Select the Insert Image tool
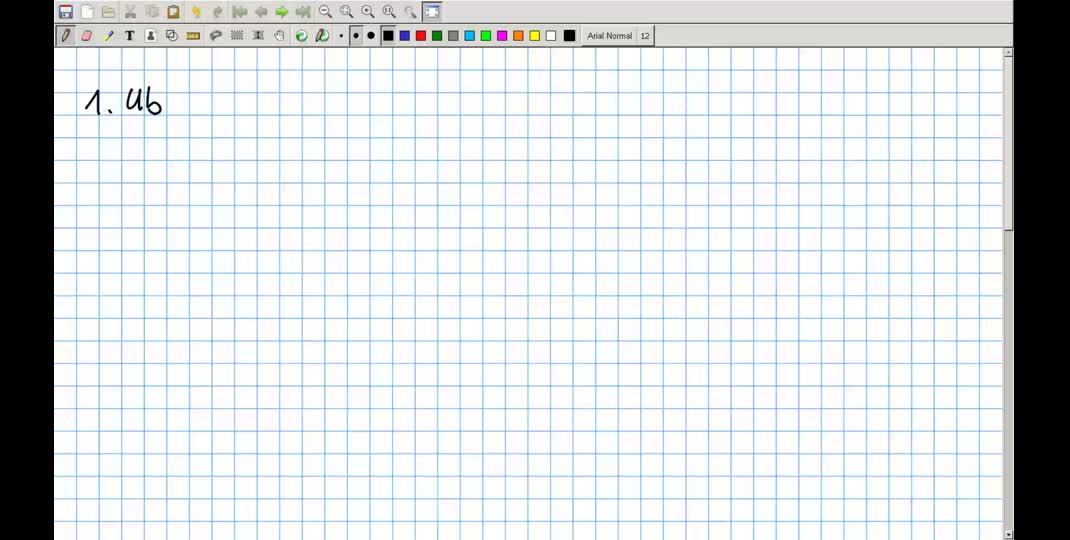Viewport: 1070px width, 540px height. pos(151,35)
